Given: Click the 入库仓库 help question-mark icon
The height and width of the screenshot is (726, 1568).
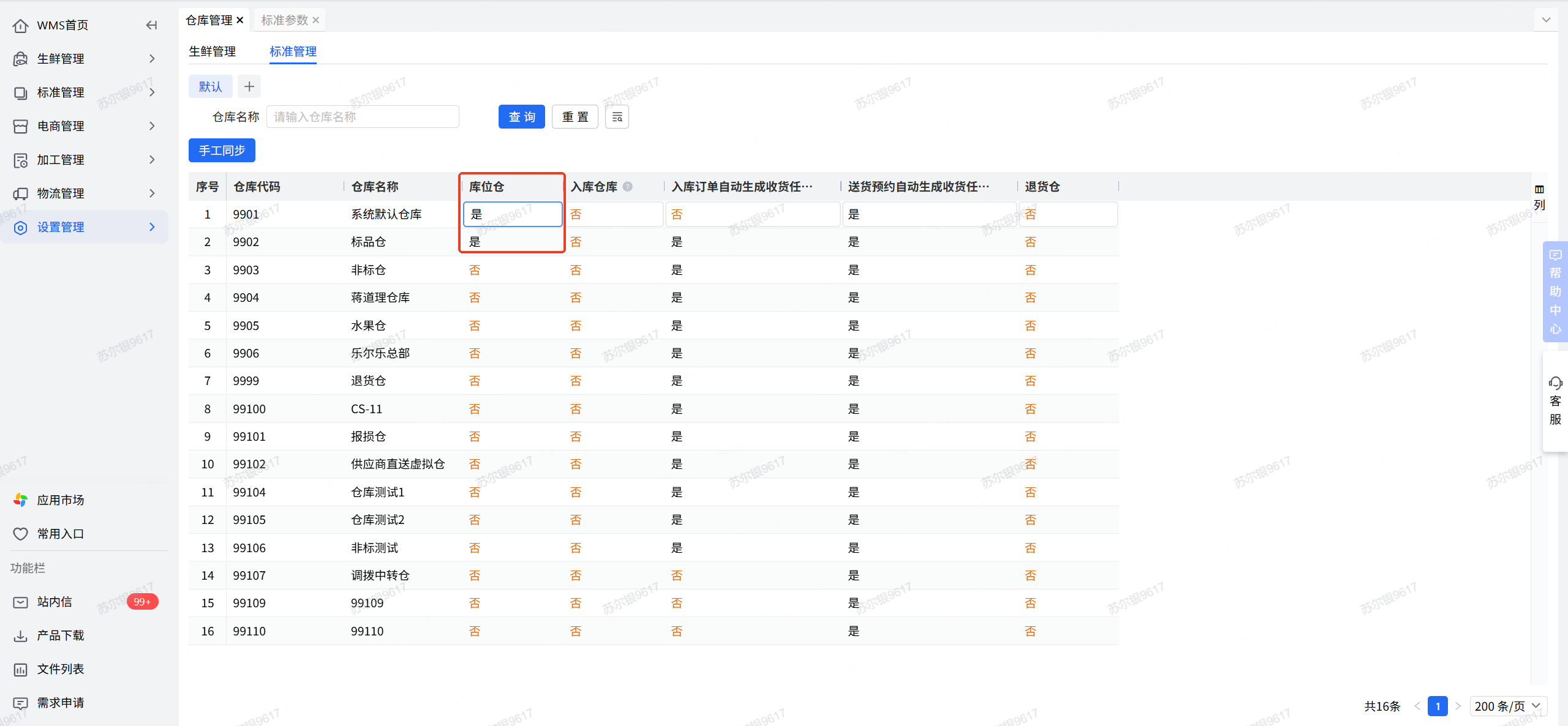Looking at the screenshot, I should 628,187.
